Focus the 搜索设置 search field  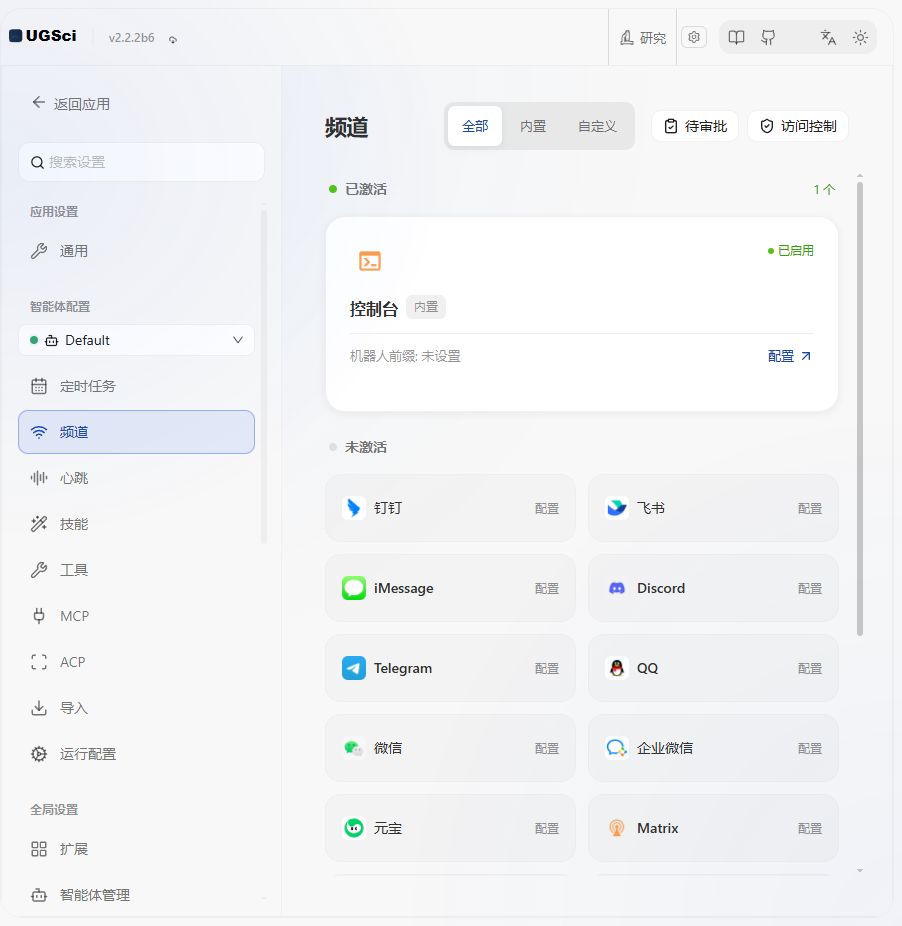[x=141, y=162]
